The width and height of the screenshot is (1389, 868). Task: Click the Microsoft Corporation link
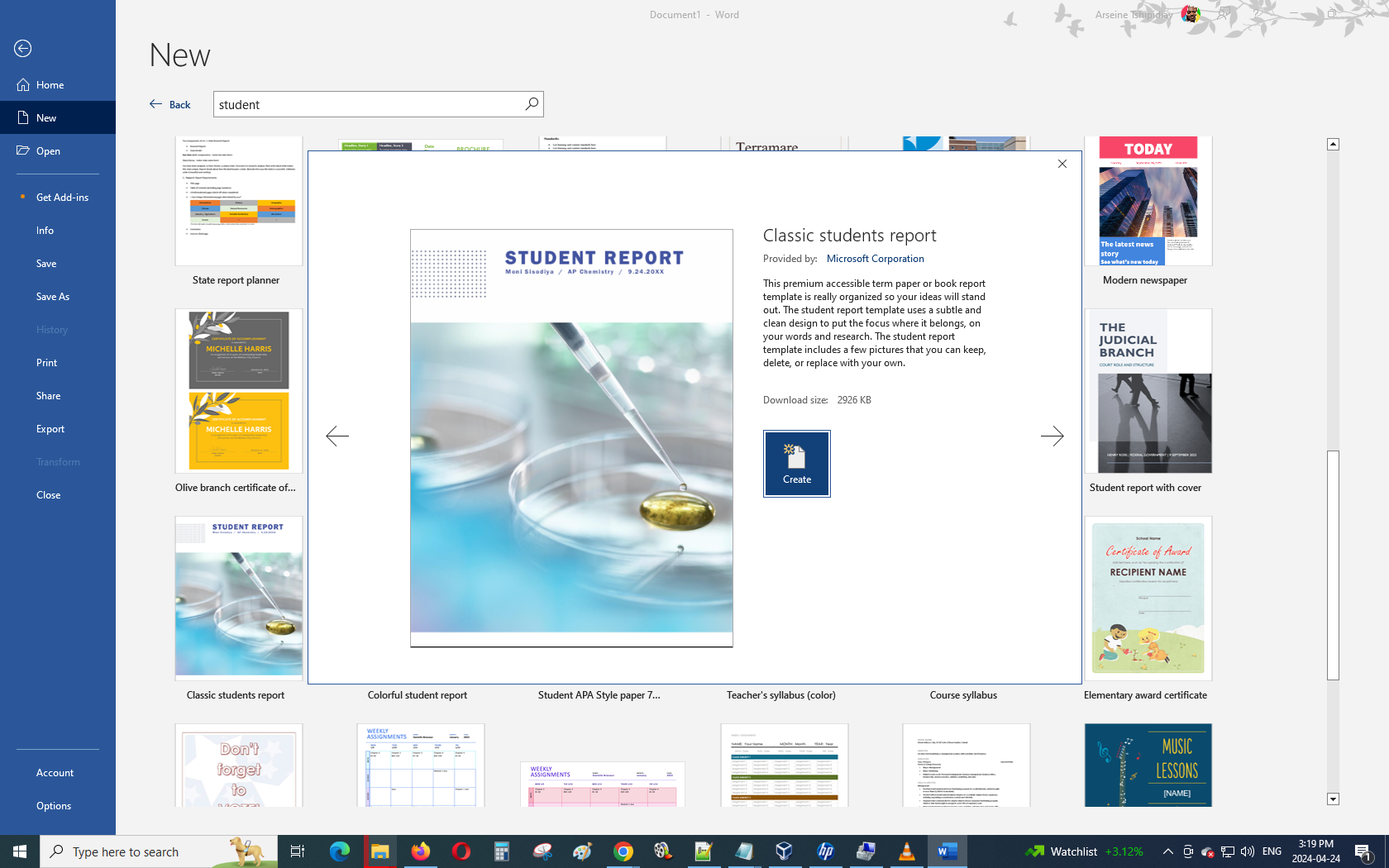[875, 259]
